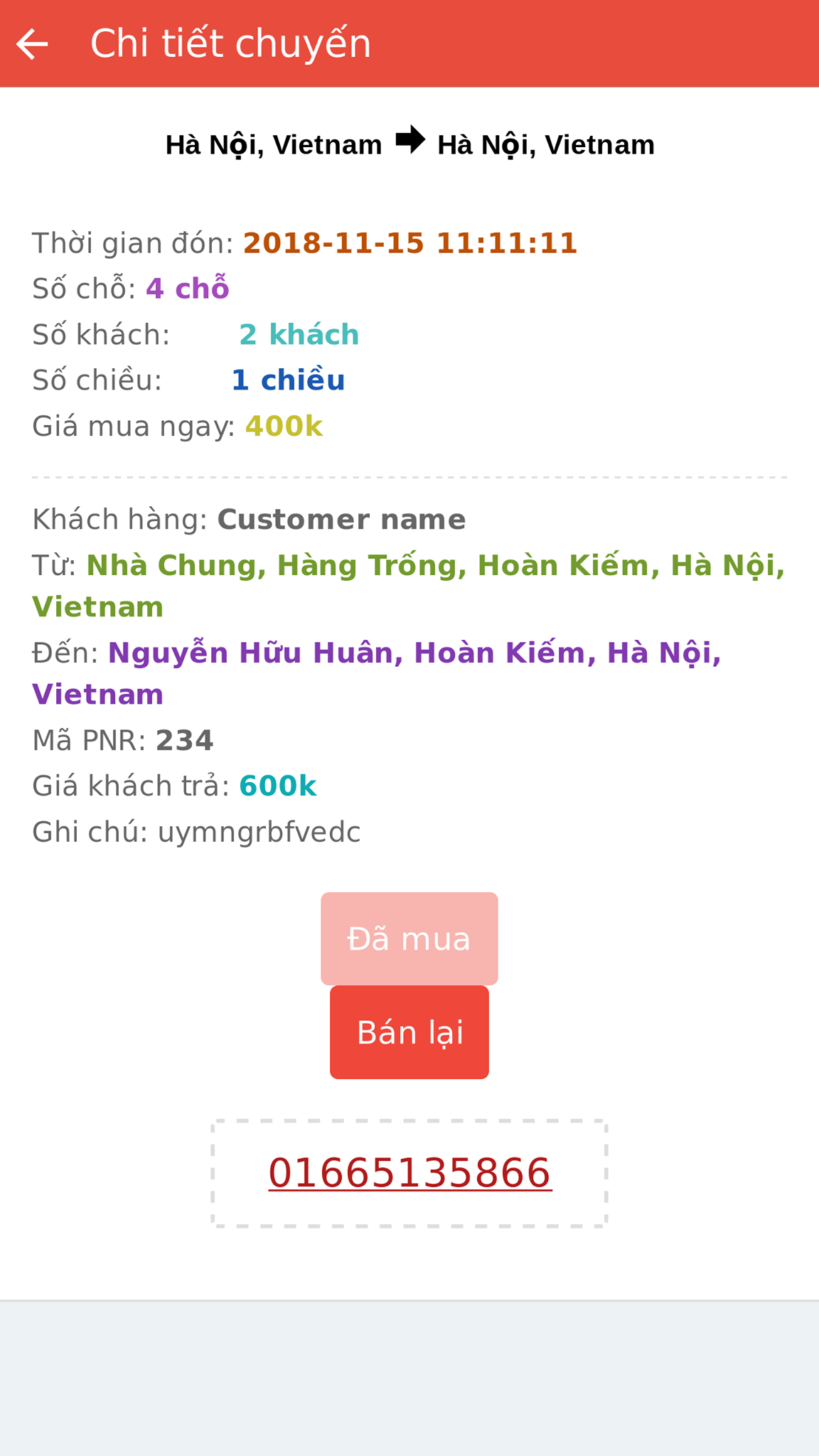The image size is (819, 1456).
Task: Tap the Customer name text
Action: coord(342,519)
